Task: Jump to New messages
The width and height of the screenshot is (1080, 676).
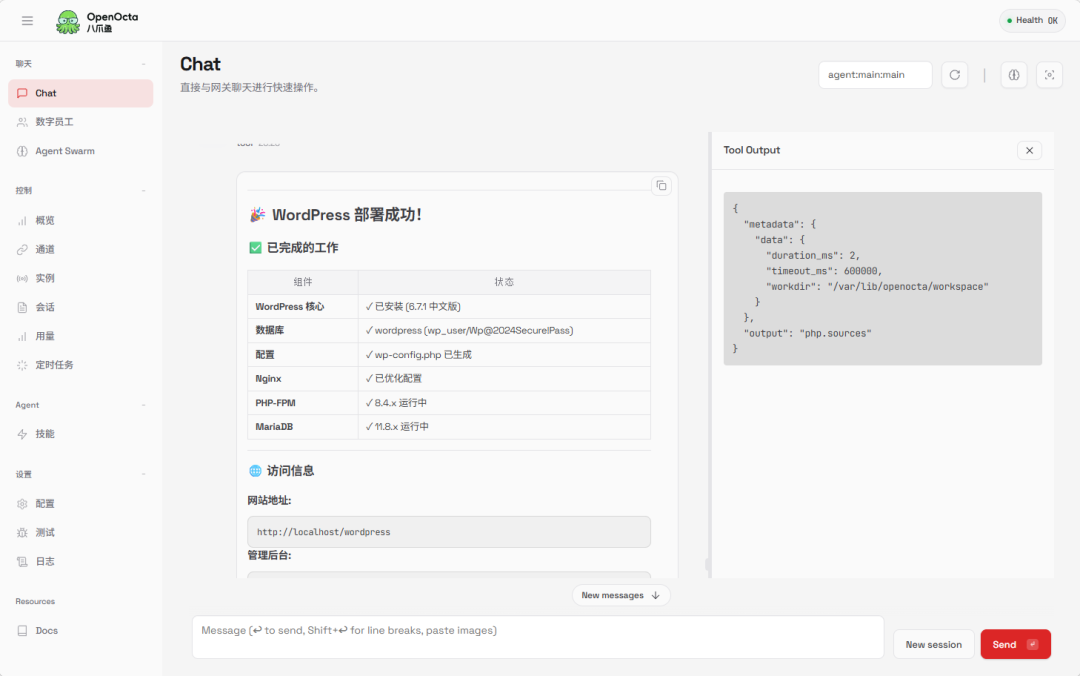Action: (621, 595)
